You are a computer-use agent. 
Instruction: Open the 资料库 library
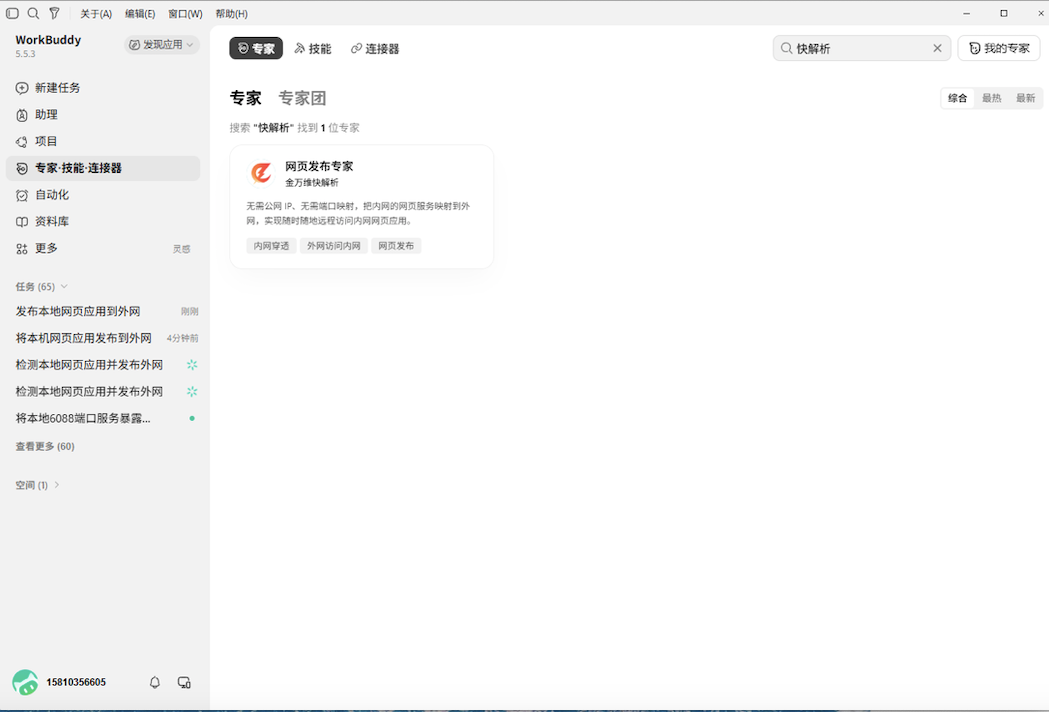[x=103, y=221]
